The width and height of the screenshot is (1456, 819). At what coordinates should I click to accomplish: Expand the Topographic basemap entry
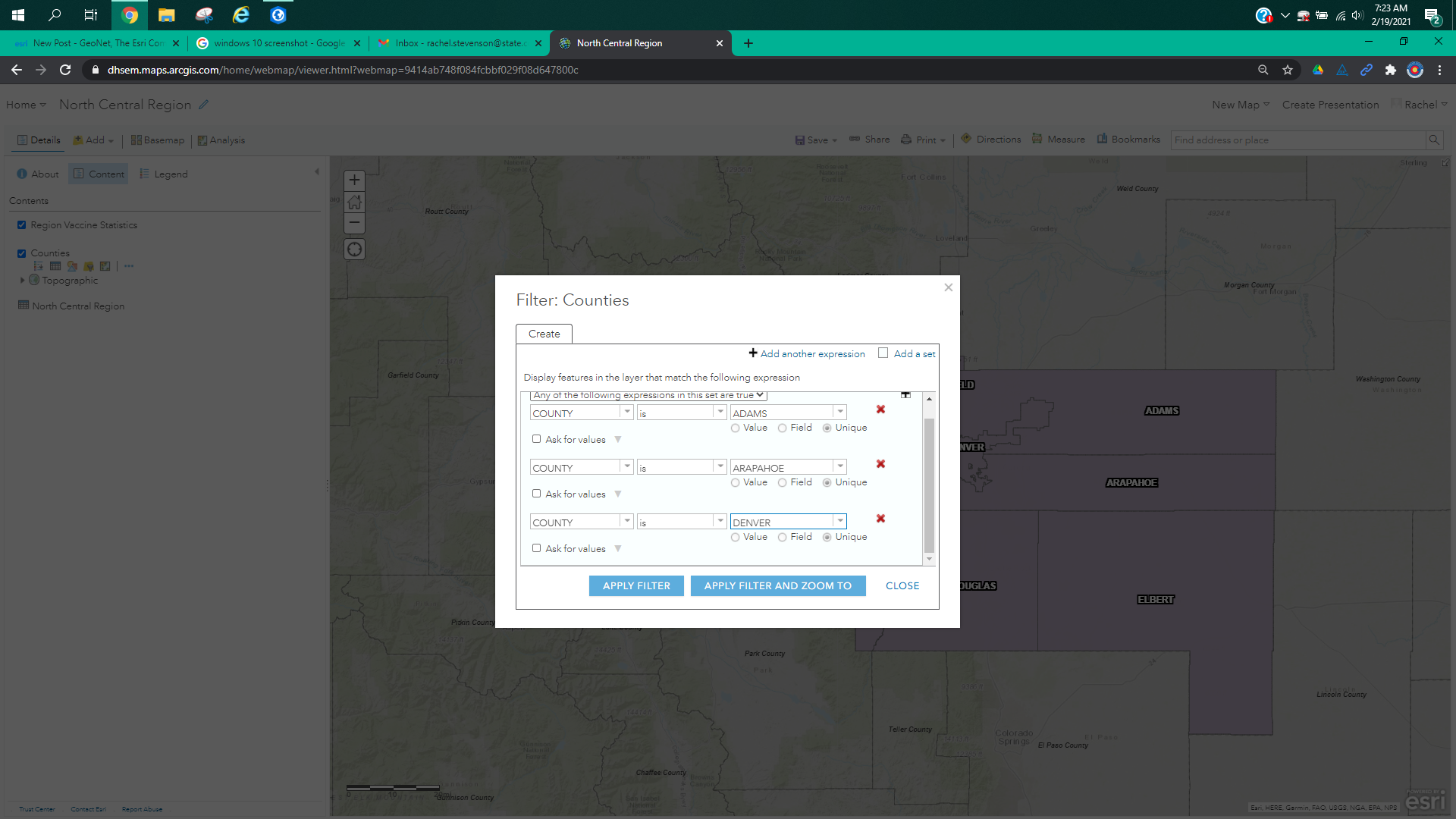pyautogui.click(x=23, y=280)
